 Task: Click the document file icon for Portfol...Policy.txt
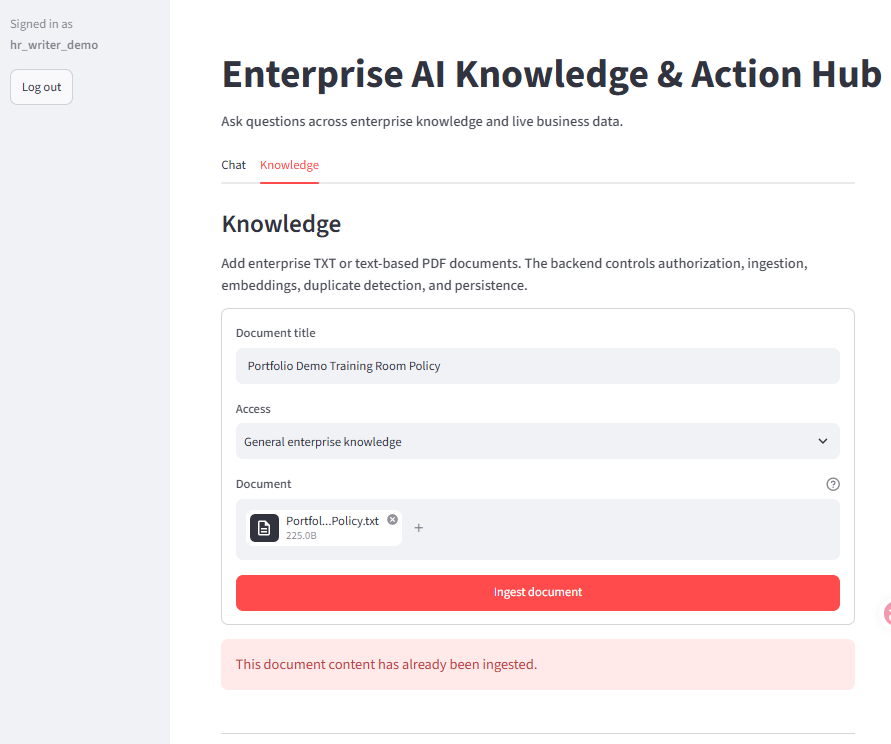click(x=264, y=528)
